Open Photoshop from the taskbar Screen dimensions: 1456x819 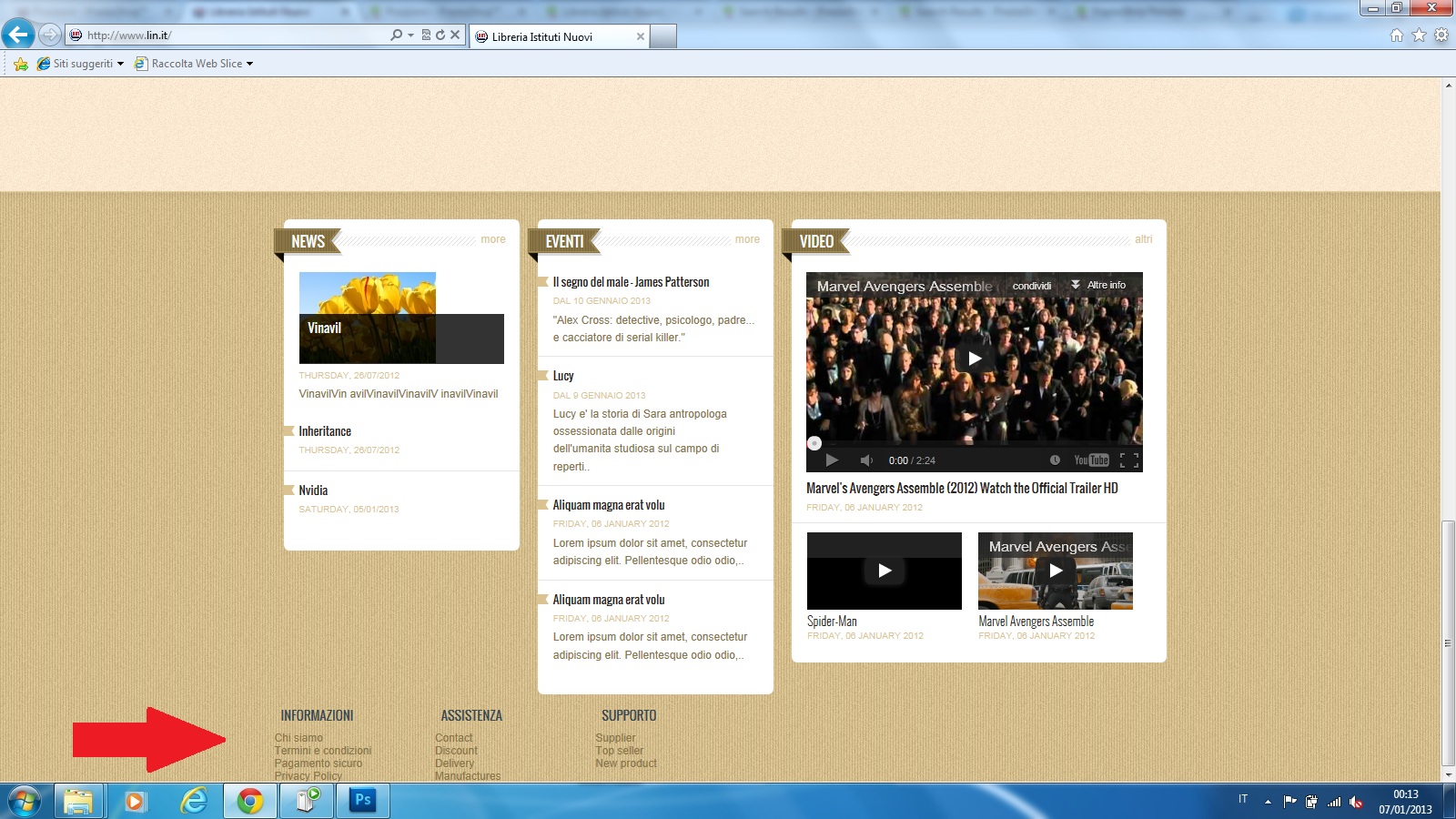pyautogui.click(x=363, y=802)
